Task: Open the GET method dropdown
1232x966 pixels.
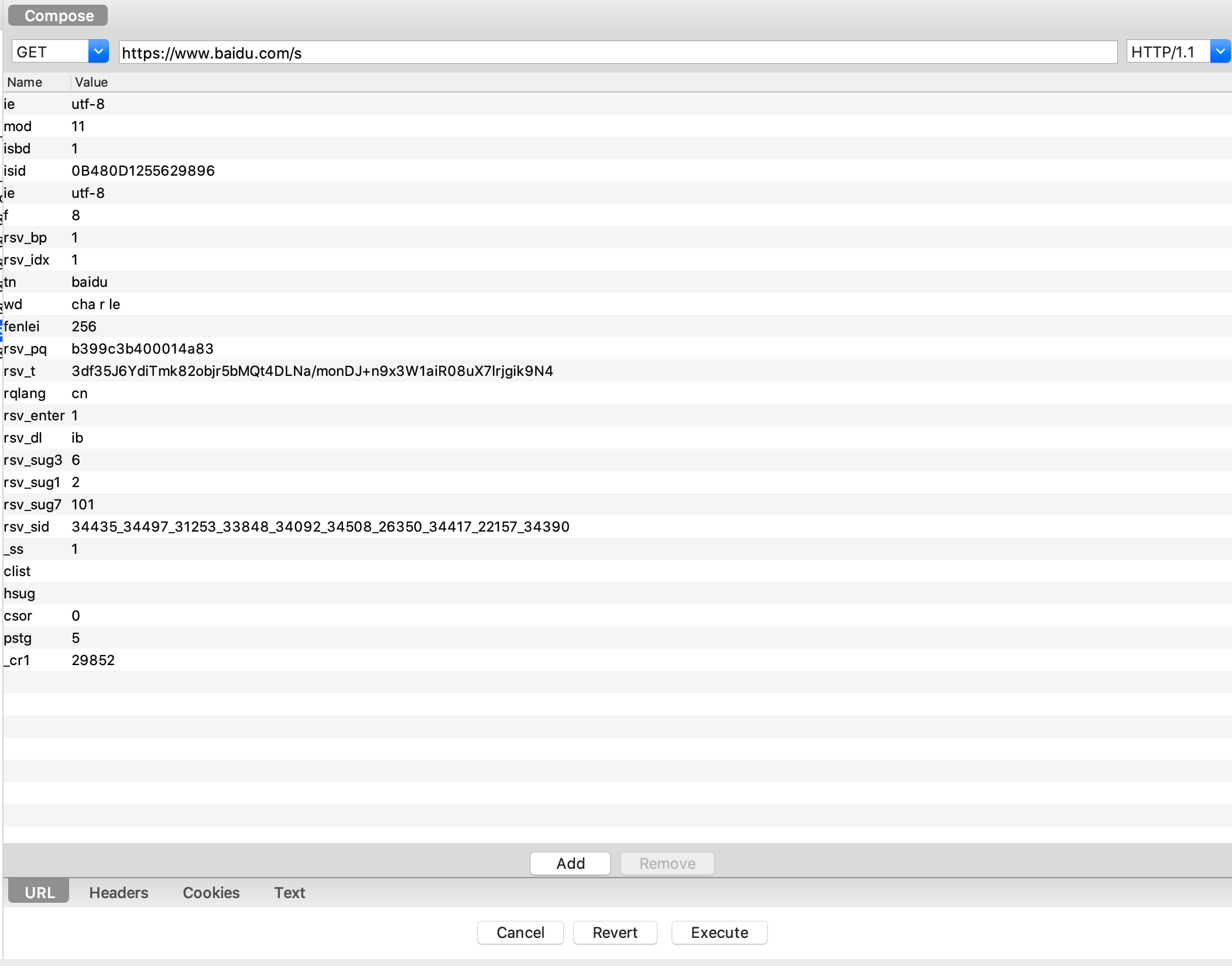Action: tap(98, 52)
